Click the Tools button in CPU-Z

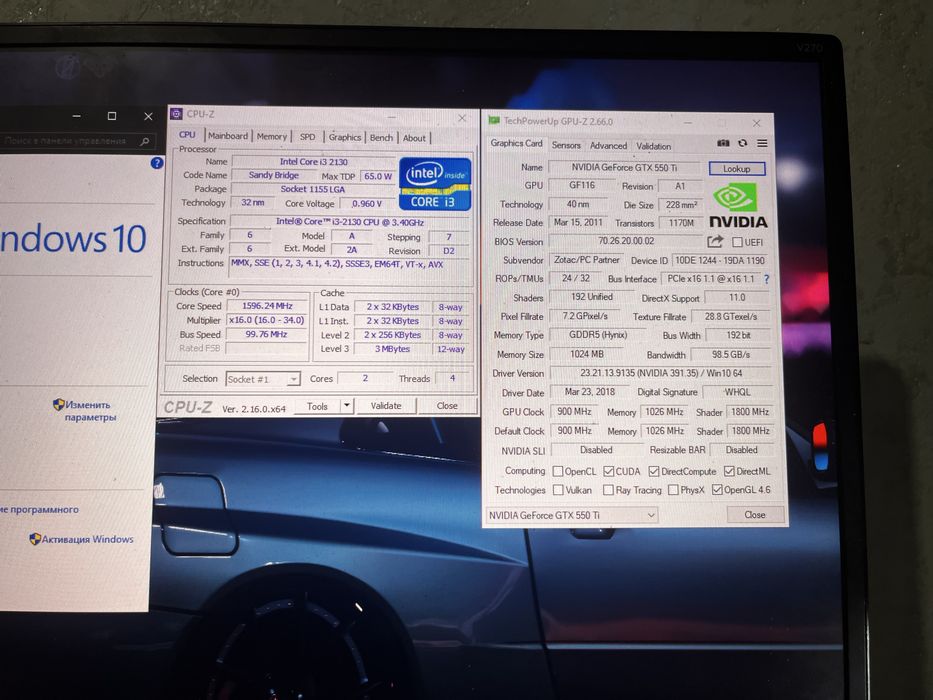318,406
